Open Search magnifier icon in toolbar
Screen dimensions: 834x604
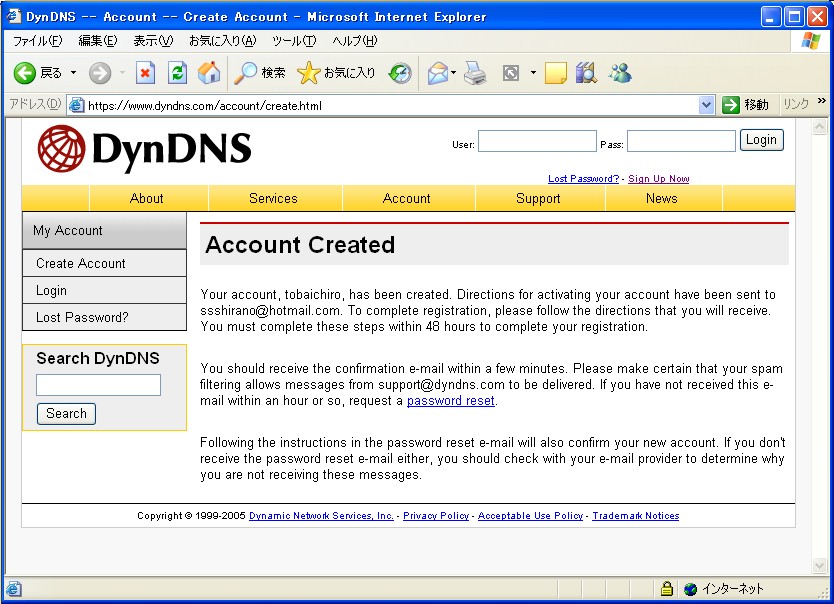coord(245,73)
